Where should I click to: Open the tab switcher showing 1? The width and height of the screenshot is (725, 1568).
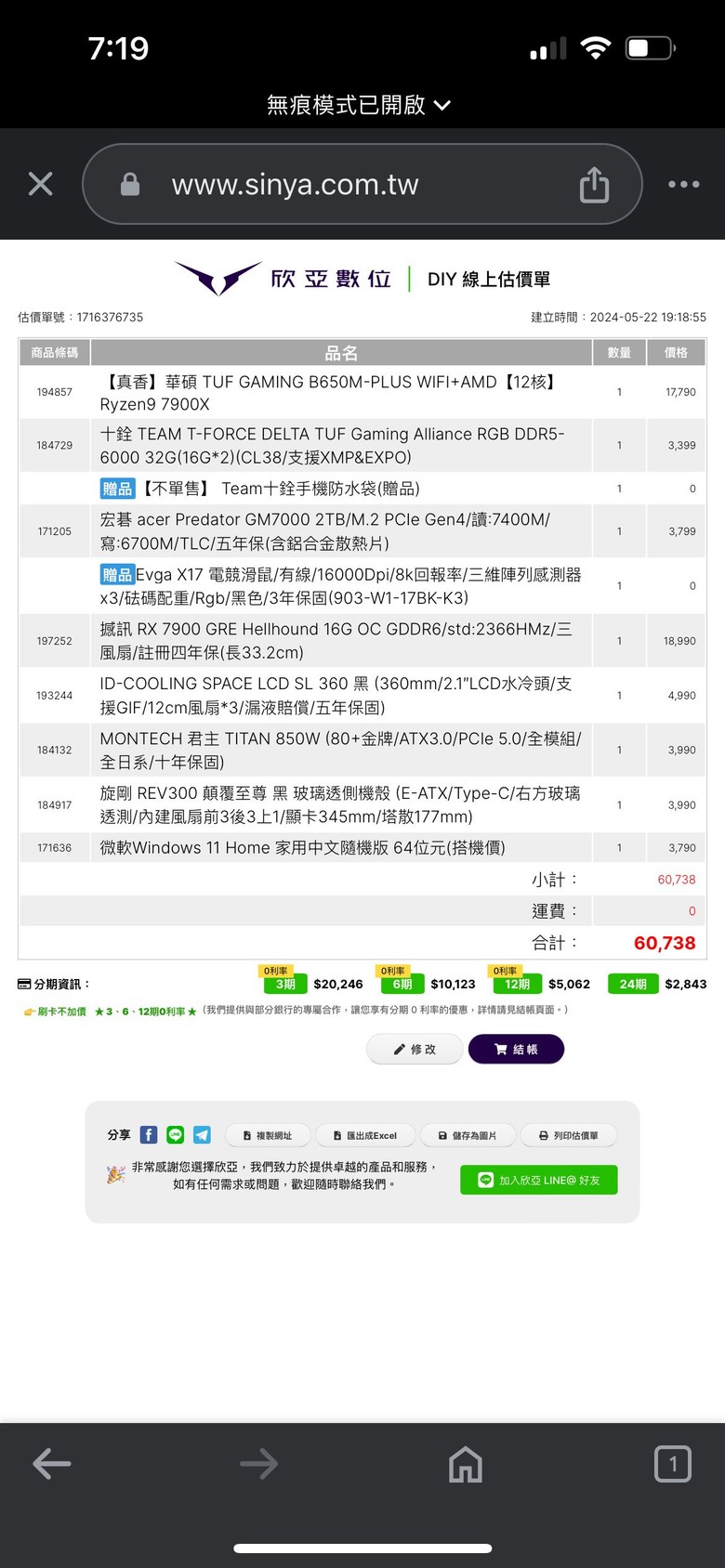tap(672, 1464)
